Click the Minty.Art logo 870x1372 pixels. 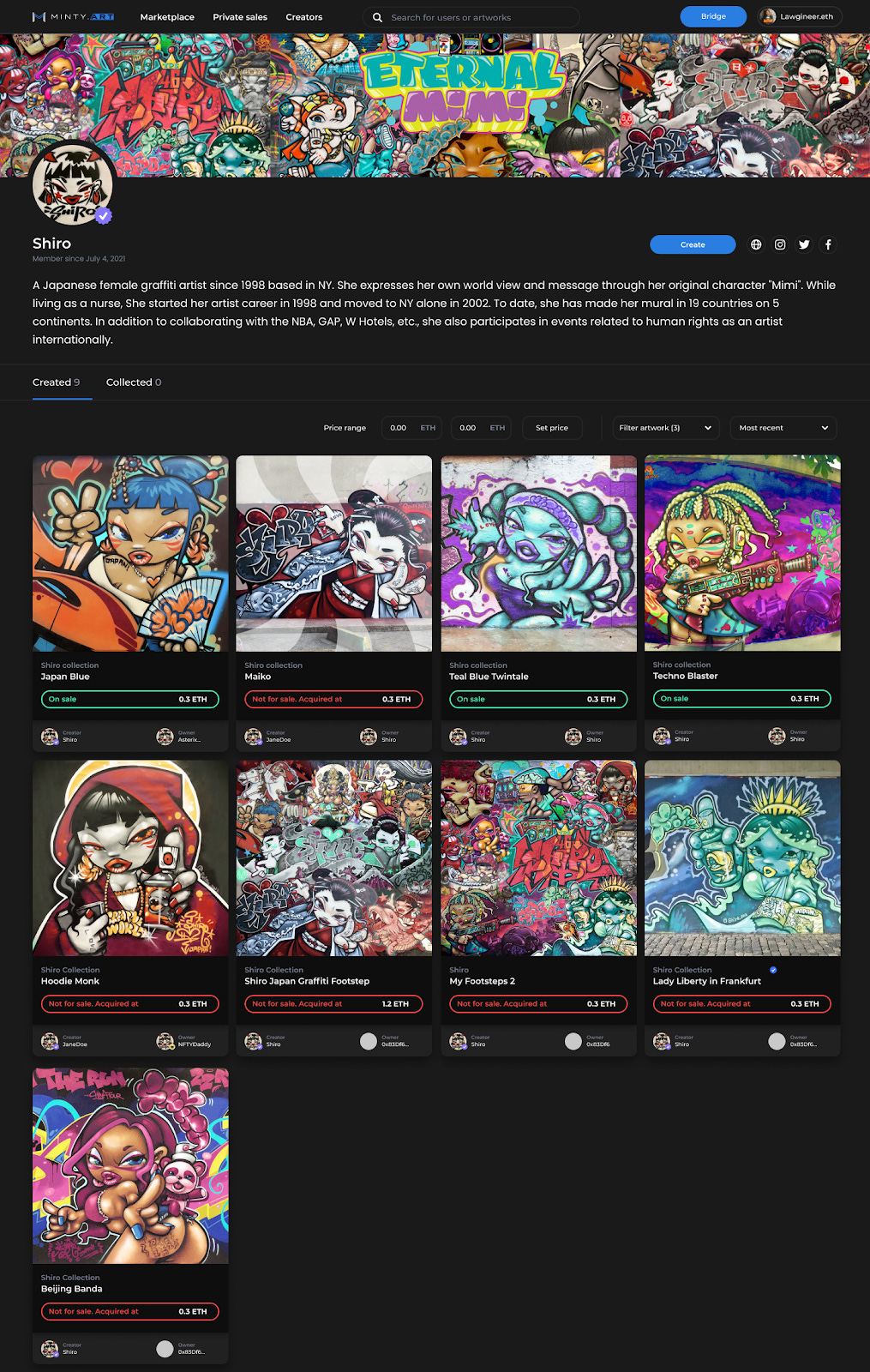[x=73, y=17]
